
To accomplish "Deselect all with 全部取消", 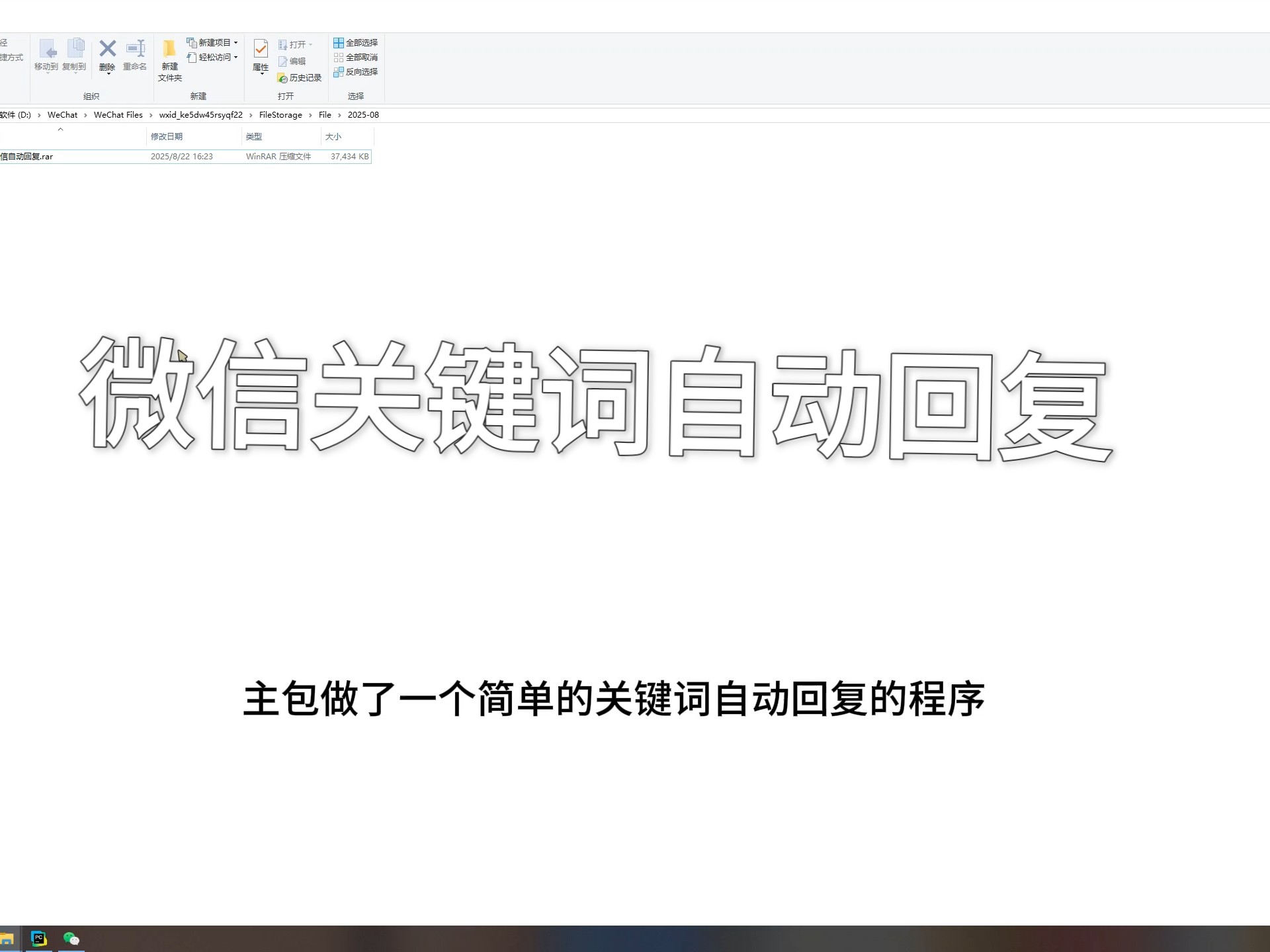I will pyautogui.click(x=356, y=58).
